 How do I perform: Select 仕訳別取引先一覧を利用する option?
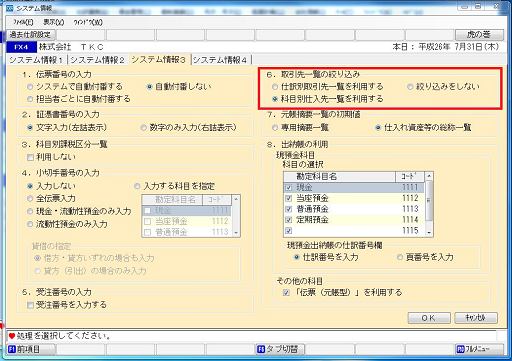275,87
